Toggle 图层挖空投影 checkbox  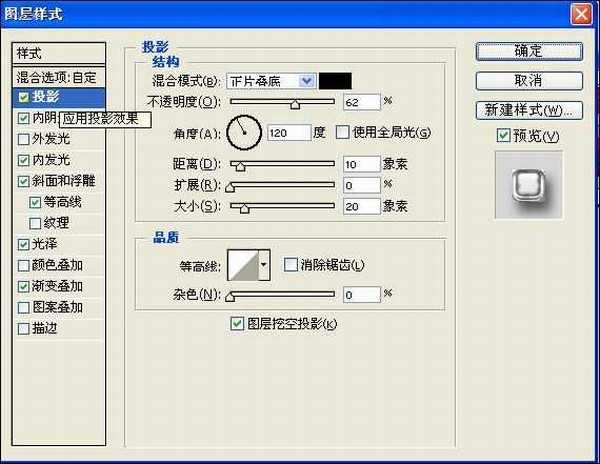coord(237,323)
